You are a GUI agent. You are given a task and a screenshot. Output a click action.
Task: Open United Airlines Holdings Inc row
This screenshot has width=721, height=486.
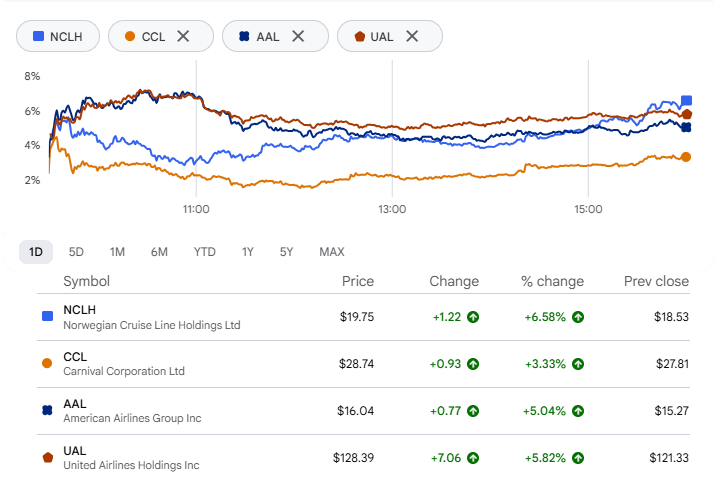pos(363,458)
